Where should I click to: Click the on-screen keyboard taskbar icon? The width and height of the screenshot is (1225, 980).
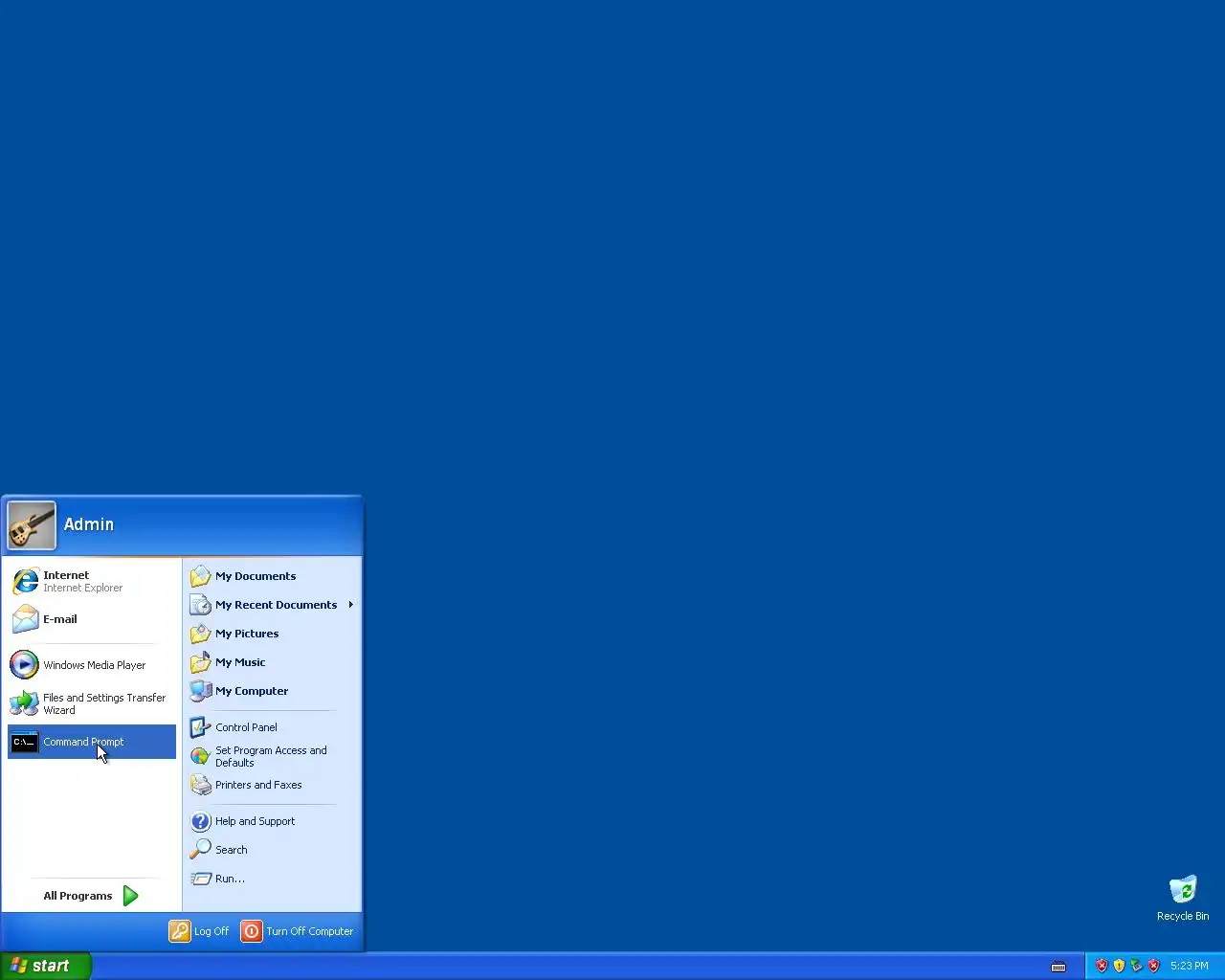click(1058, 967)
